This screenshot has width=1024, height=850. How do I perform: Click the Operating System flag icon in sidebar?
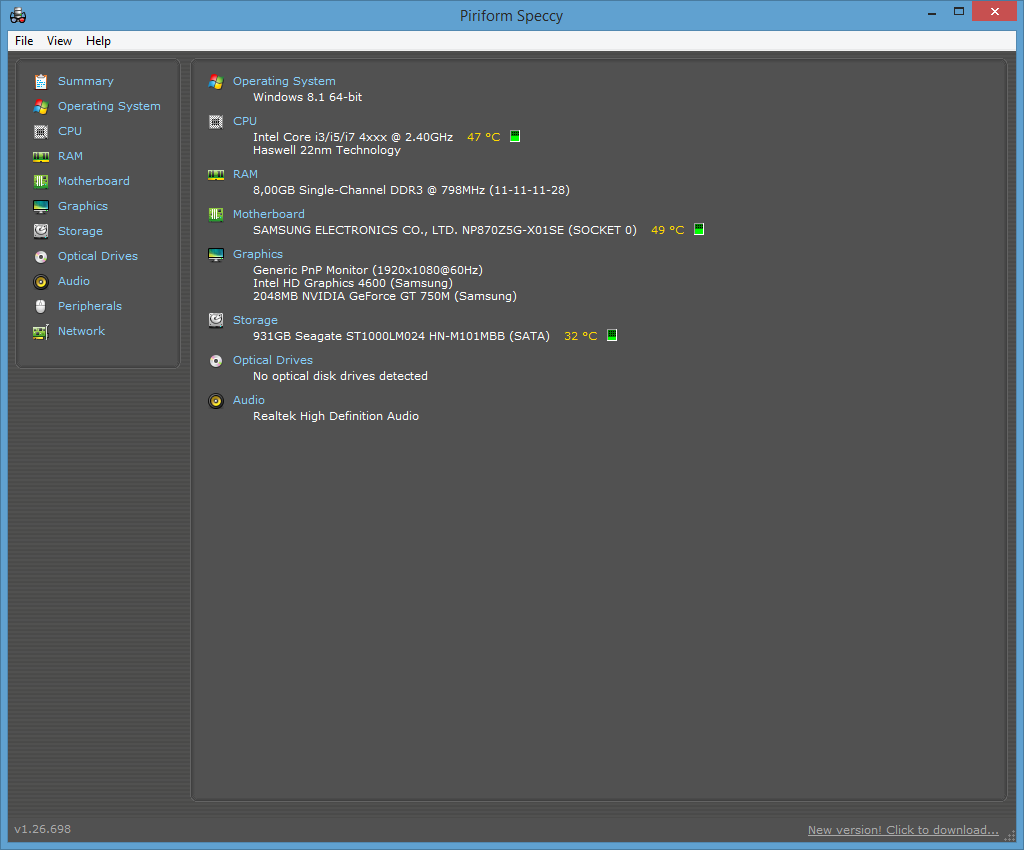click(x=40, y=106)
